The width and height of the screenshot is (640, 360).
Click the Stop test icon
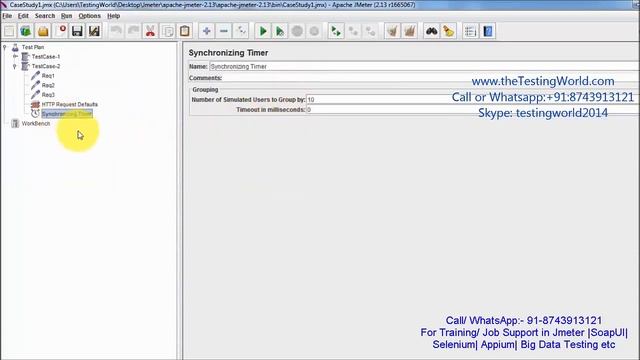click(297, 31)
